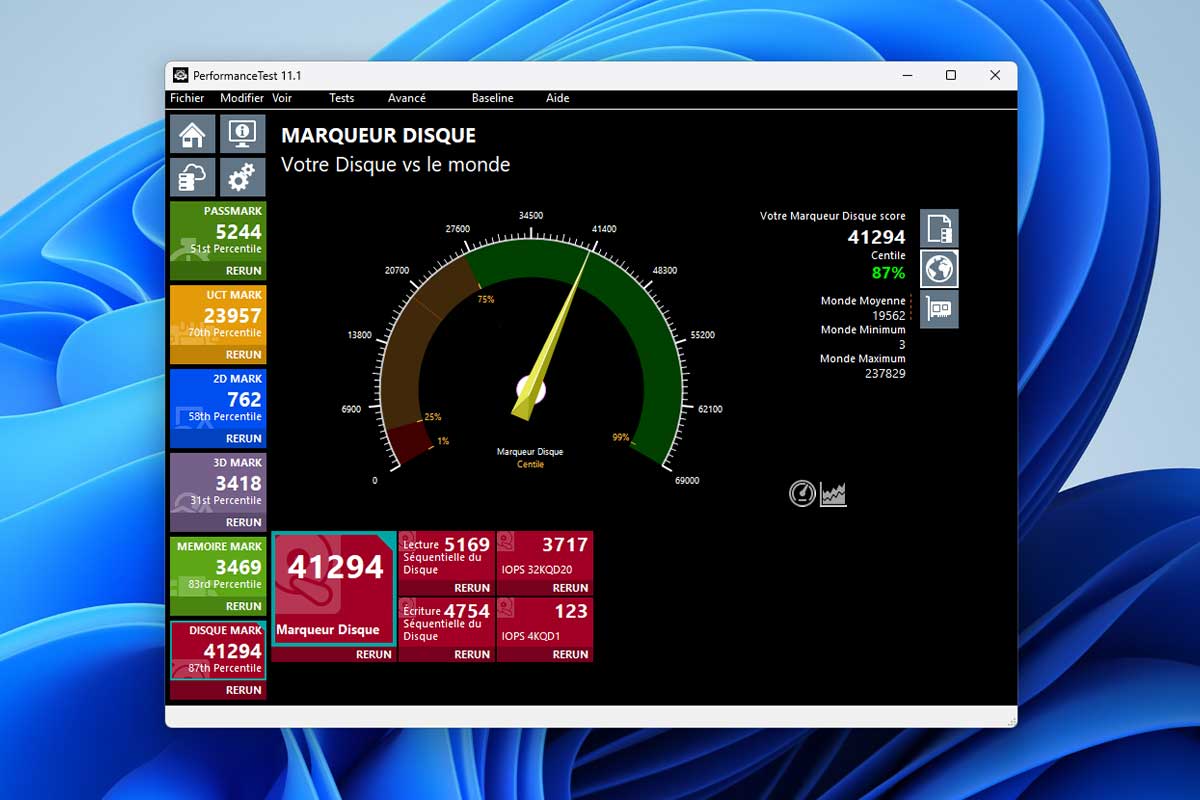Rerun the PassMark overall test

(243, 271)
